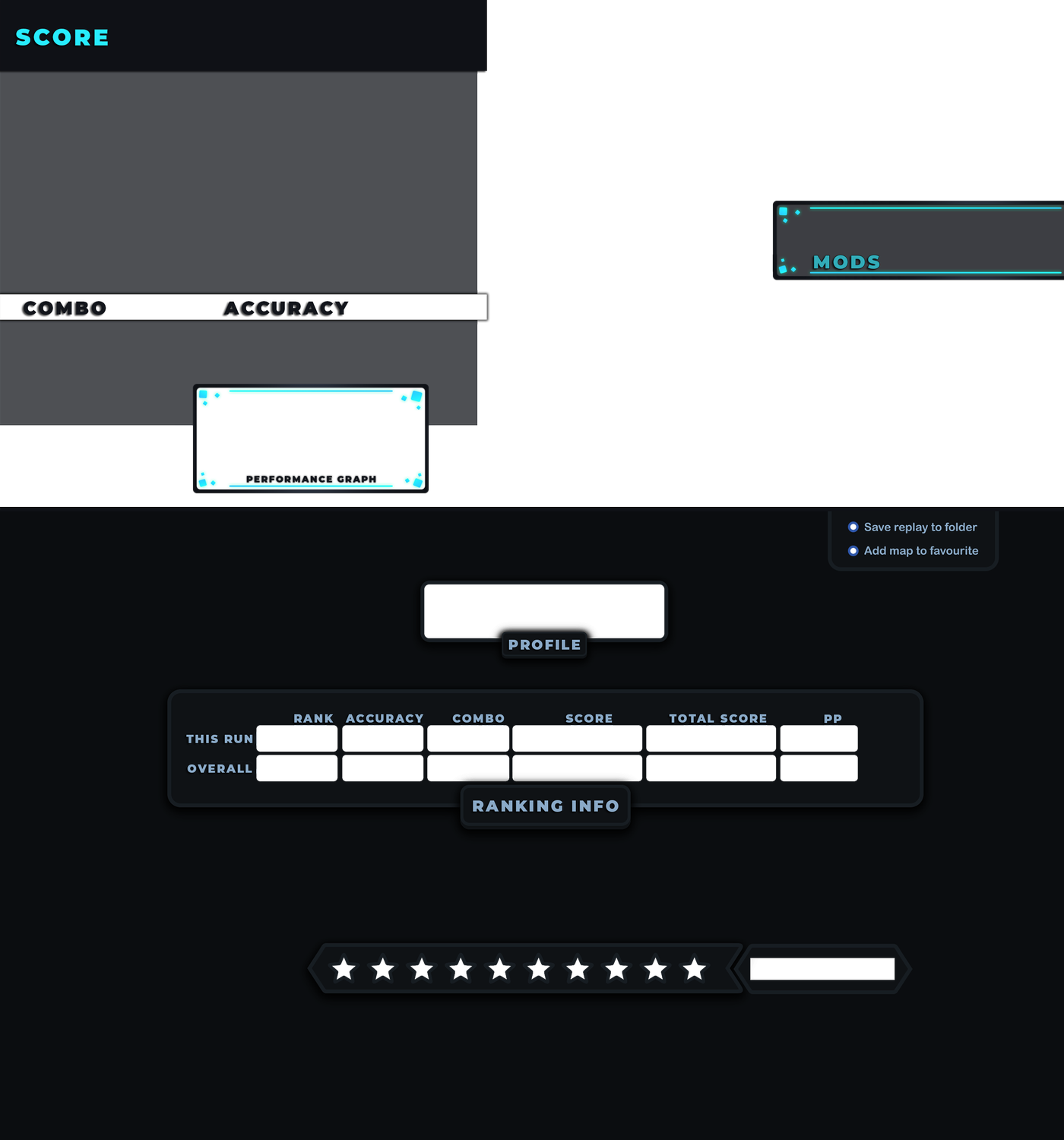Click the TOTAL SCORE column header
This screenshot has height=1140, width=1064.
click(x=717, y=718)
